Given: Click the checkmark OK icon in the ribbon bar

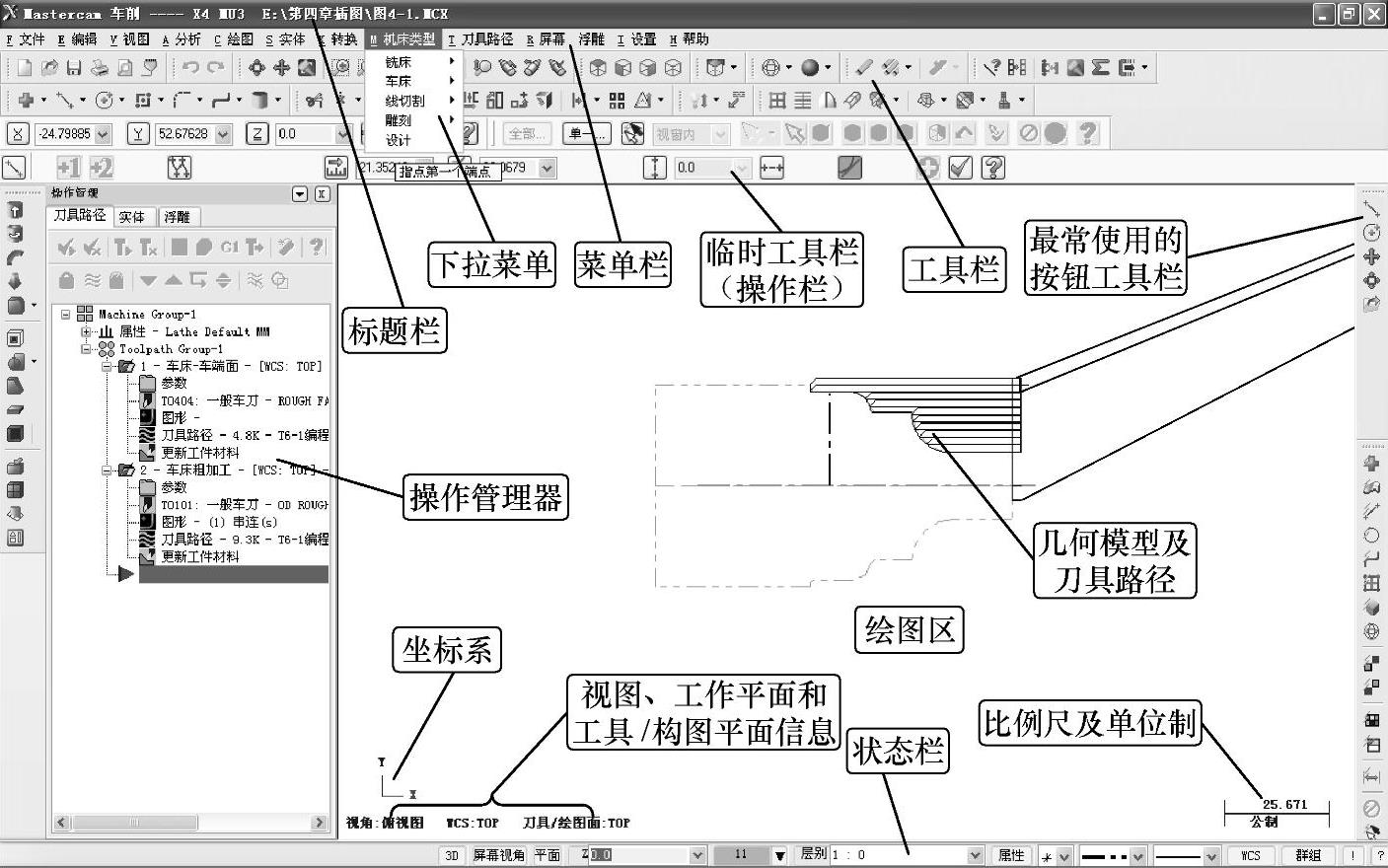Looking at the screenshot, I should point(960,168).
